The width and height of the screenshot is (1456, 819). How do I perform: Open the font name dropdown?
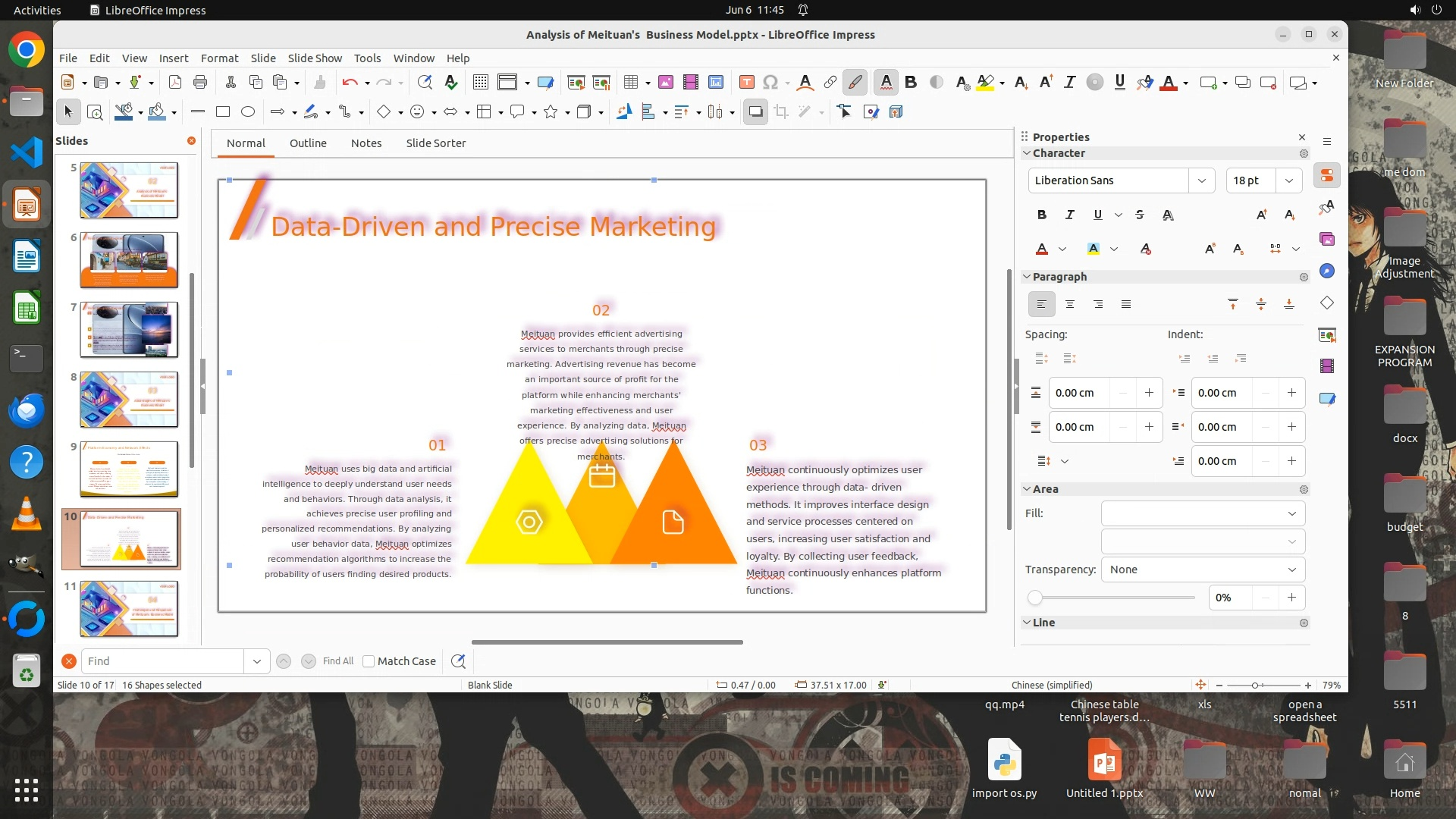coord(1201,180)
